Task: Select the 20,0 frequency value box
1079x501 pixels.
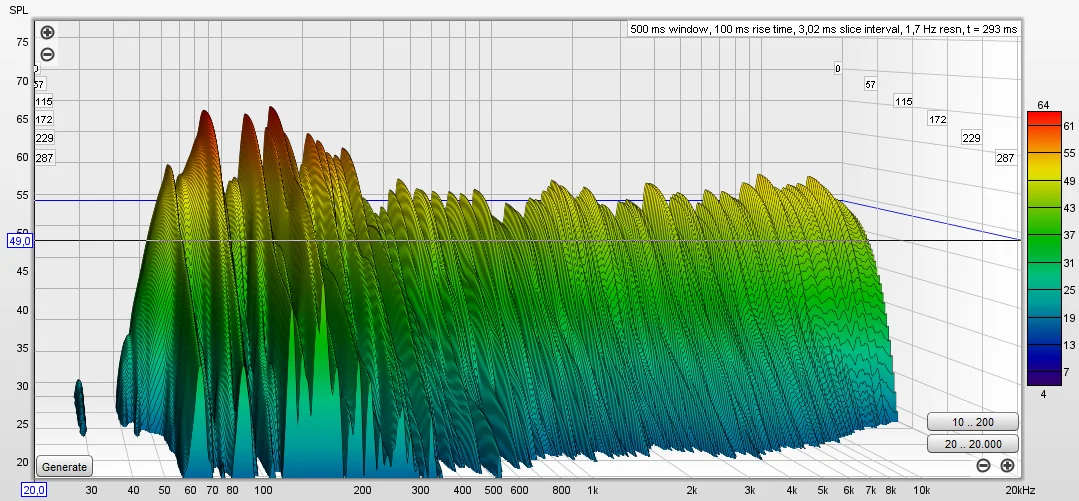Action: click(34, 490)
